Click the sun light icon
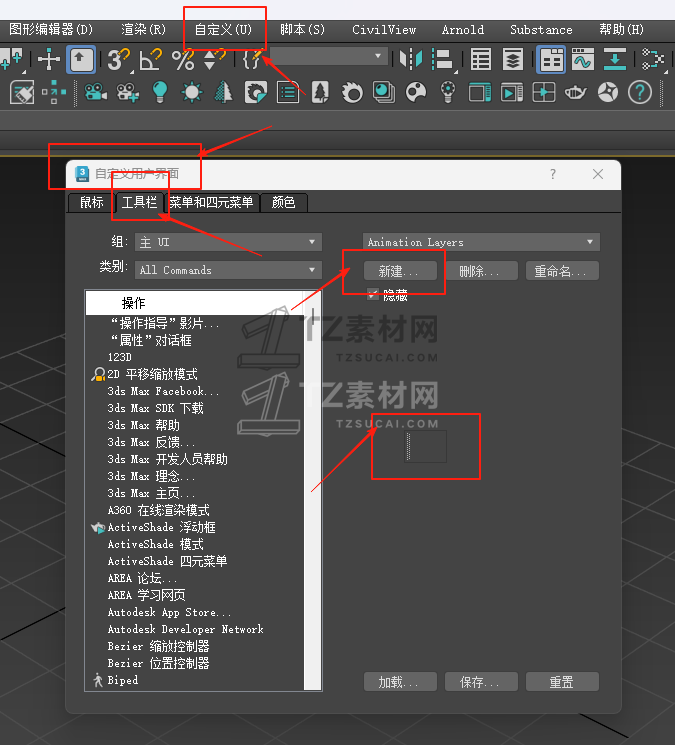675x745 pixels. pyautogui.click(x=192, y=92)
